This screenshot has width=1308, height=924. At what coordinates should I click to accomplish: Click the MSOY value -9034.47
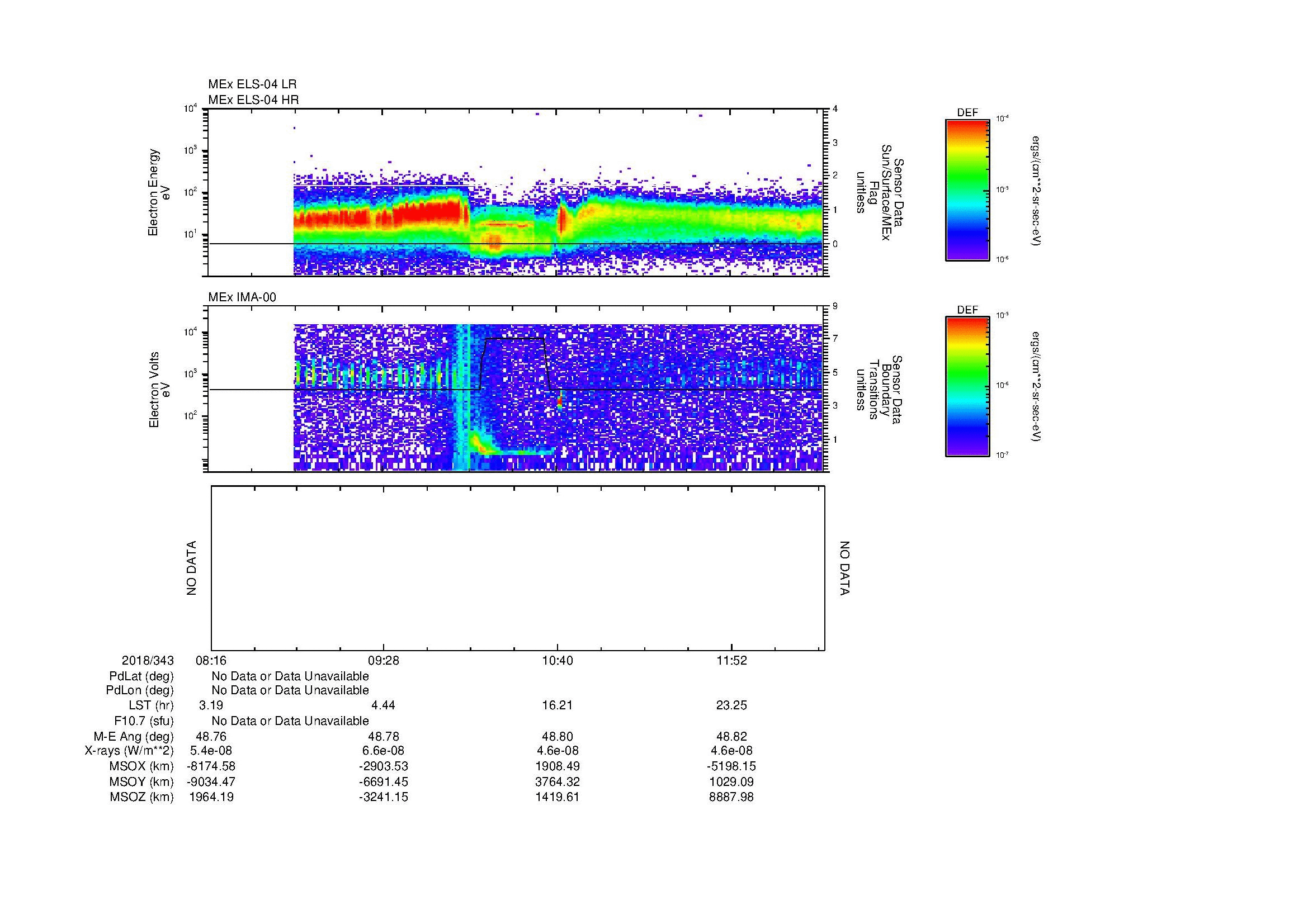coord(211,782)
